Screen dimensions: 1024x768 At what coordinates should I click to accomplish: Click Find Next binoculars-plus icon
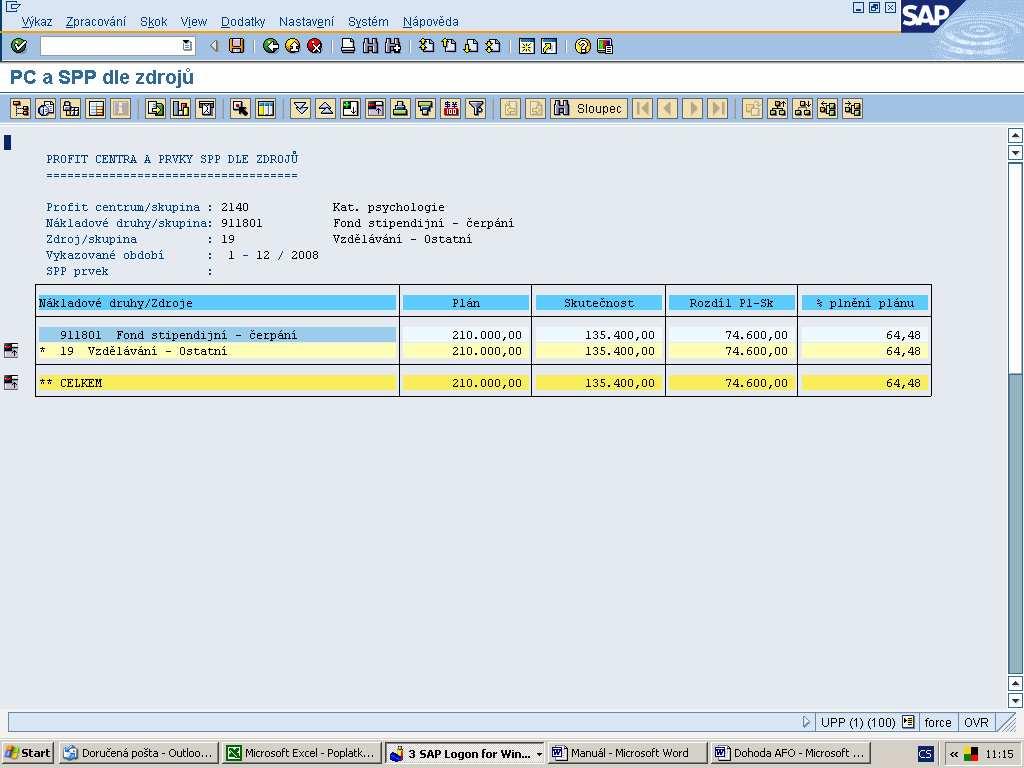tap(392, 46)
